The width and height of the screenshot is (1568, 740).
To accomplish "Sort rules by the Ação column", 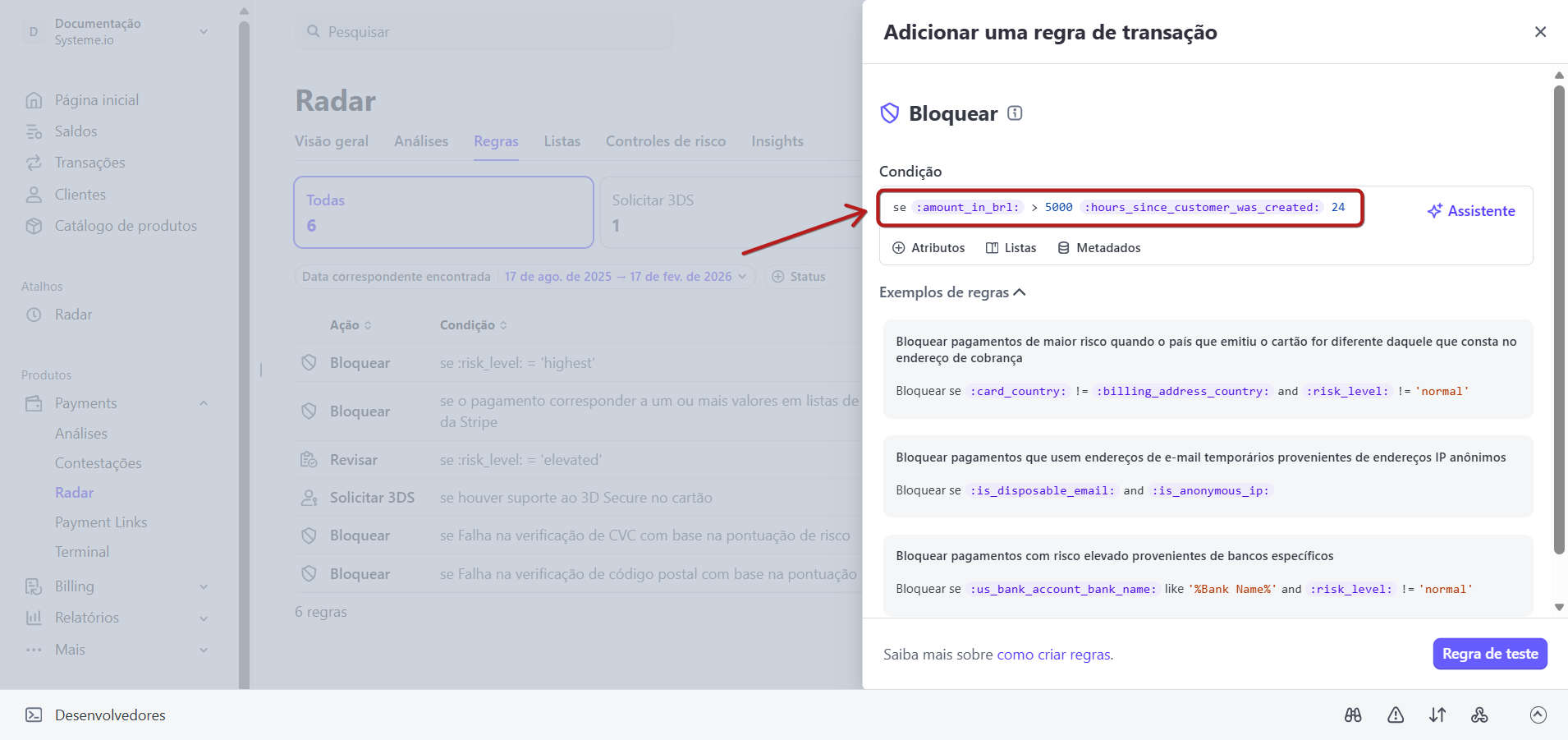I will (x=351, y=325).
